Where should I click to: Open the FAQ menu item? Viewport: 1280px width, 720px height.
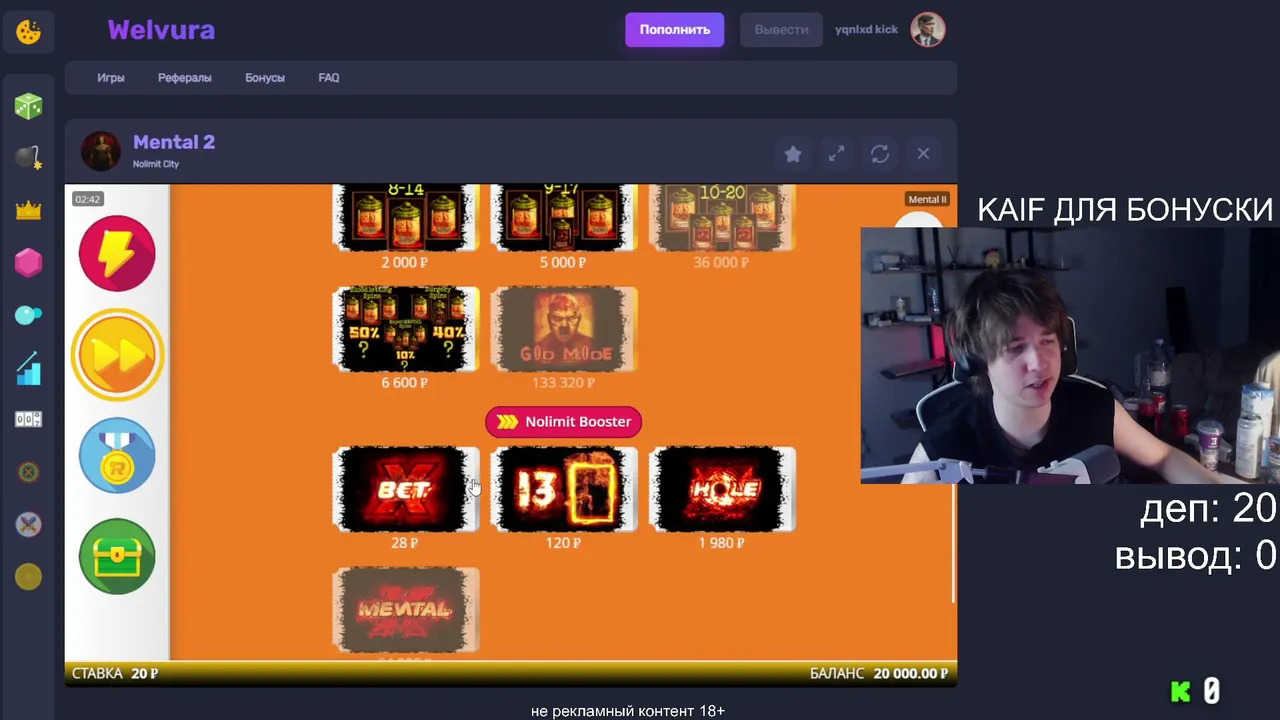[329, 78]
